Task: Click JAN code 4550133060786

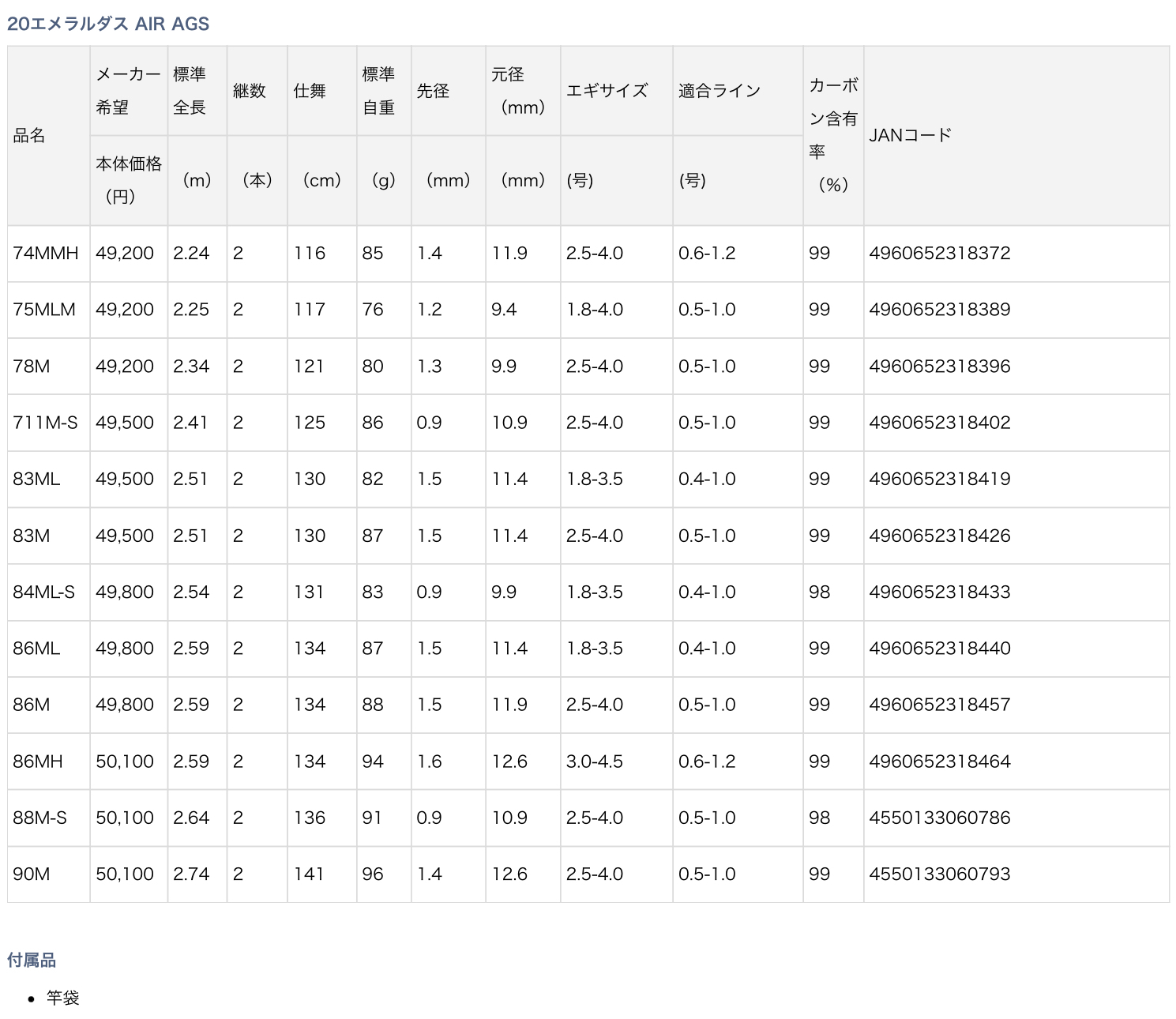Action: click(940, 818)
